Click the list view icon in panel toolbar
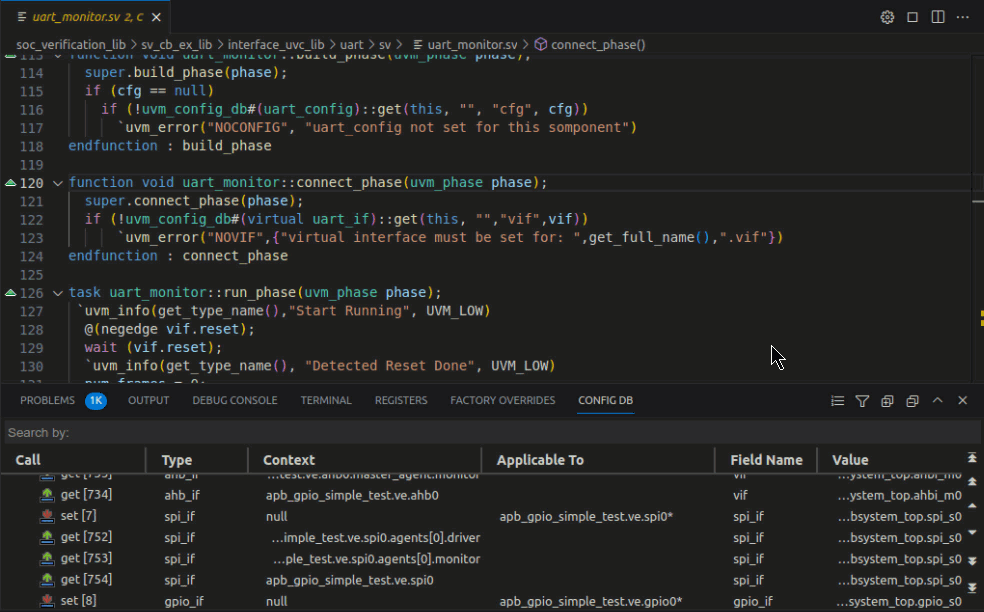This screenshot has width=984, height=612. tap(837, 400)
